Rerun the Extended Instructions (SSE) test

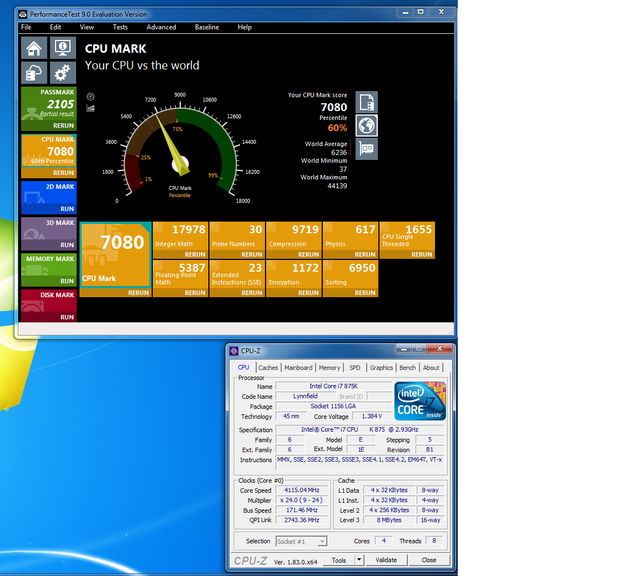point(252,293)
